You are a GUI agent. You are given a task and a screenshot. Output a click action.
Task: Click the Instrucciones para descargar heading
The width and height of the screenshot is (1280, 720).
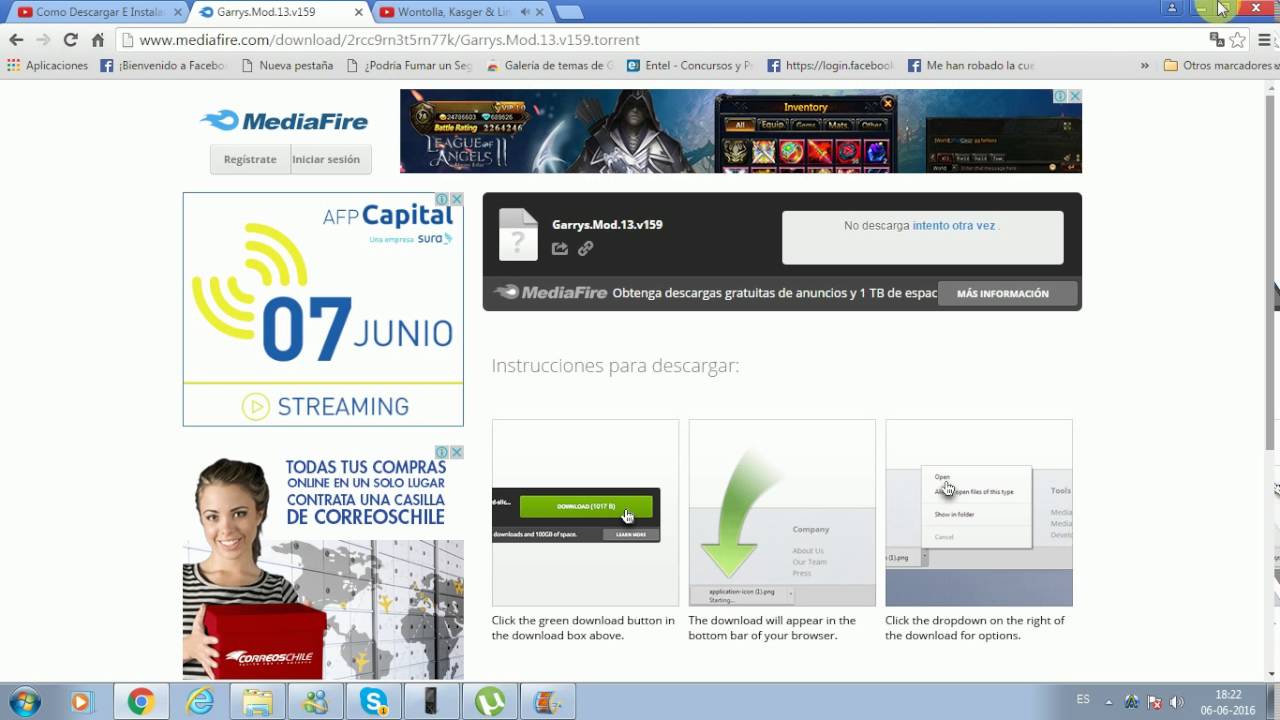click(x=615, y=365)
